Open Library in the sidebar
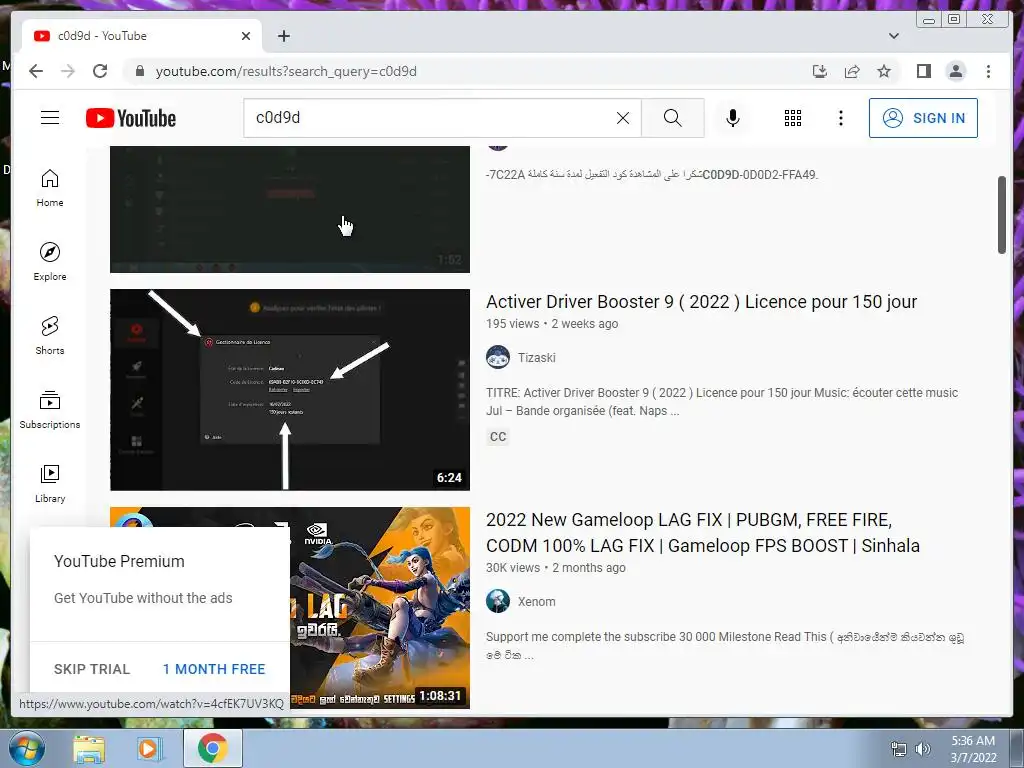 tap(50, 483)
